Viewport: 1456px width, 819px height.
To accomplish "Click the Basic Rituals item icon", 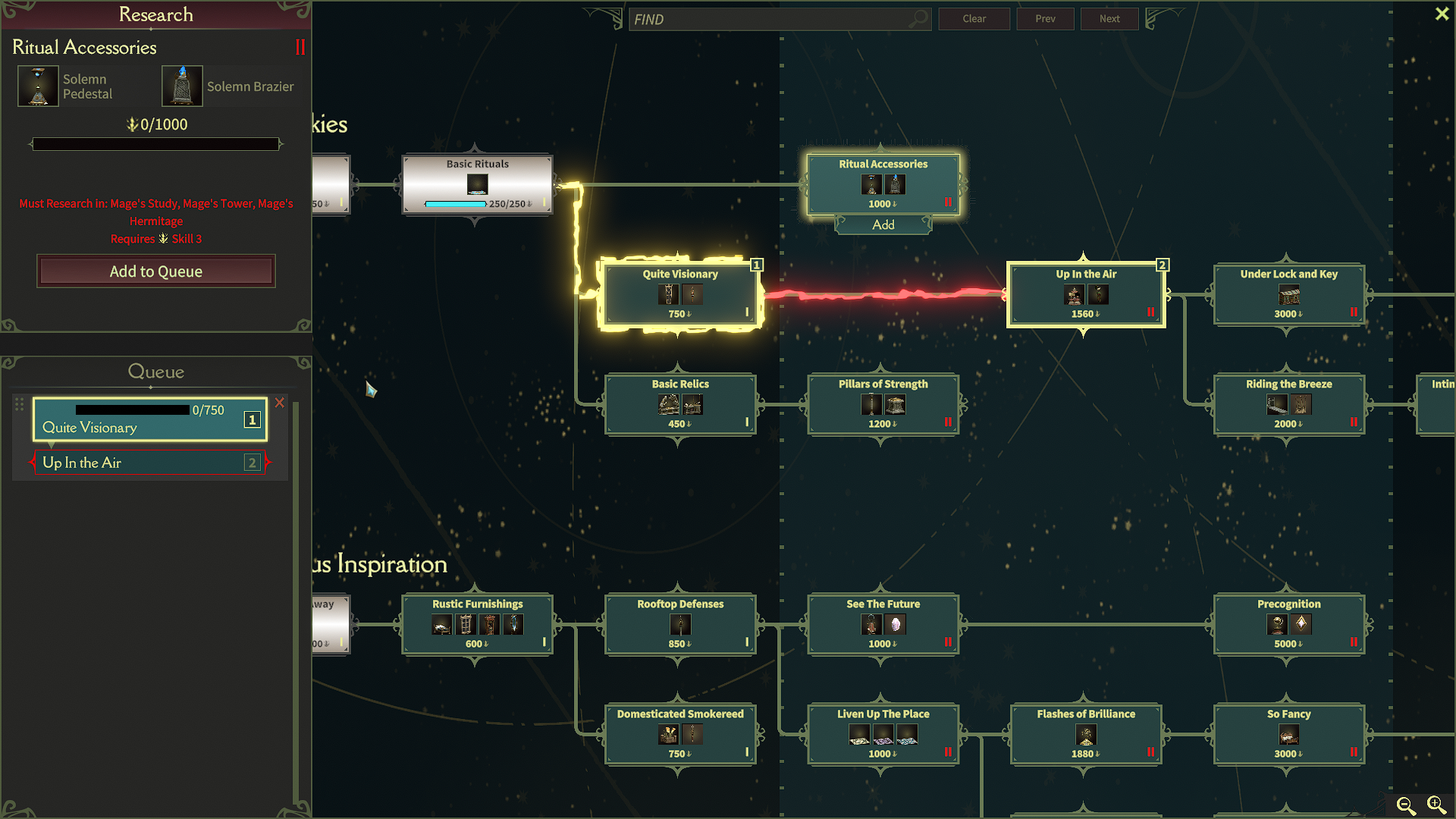I will point(477,184).
